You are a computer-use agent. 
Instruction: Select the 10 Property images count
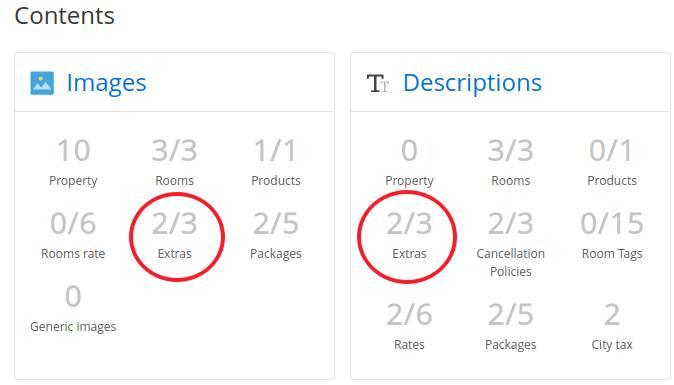[73, 162]
